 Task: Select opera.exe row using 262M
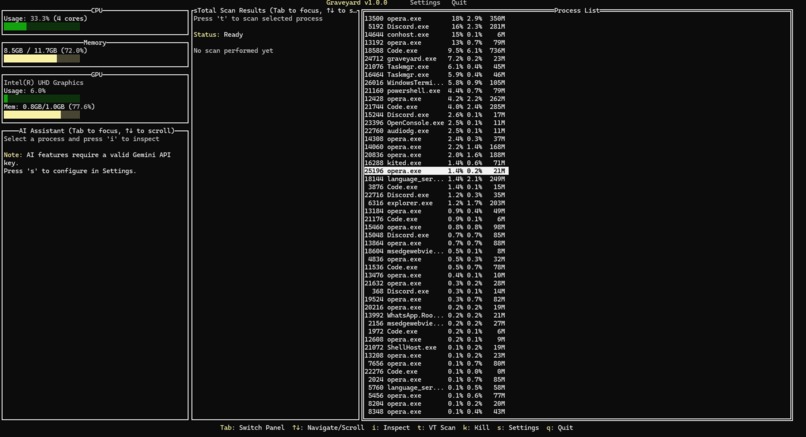[435, 99]
